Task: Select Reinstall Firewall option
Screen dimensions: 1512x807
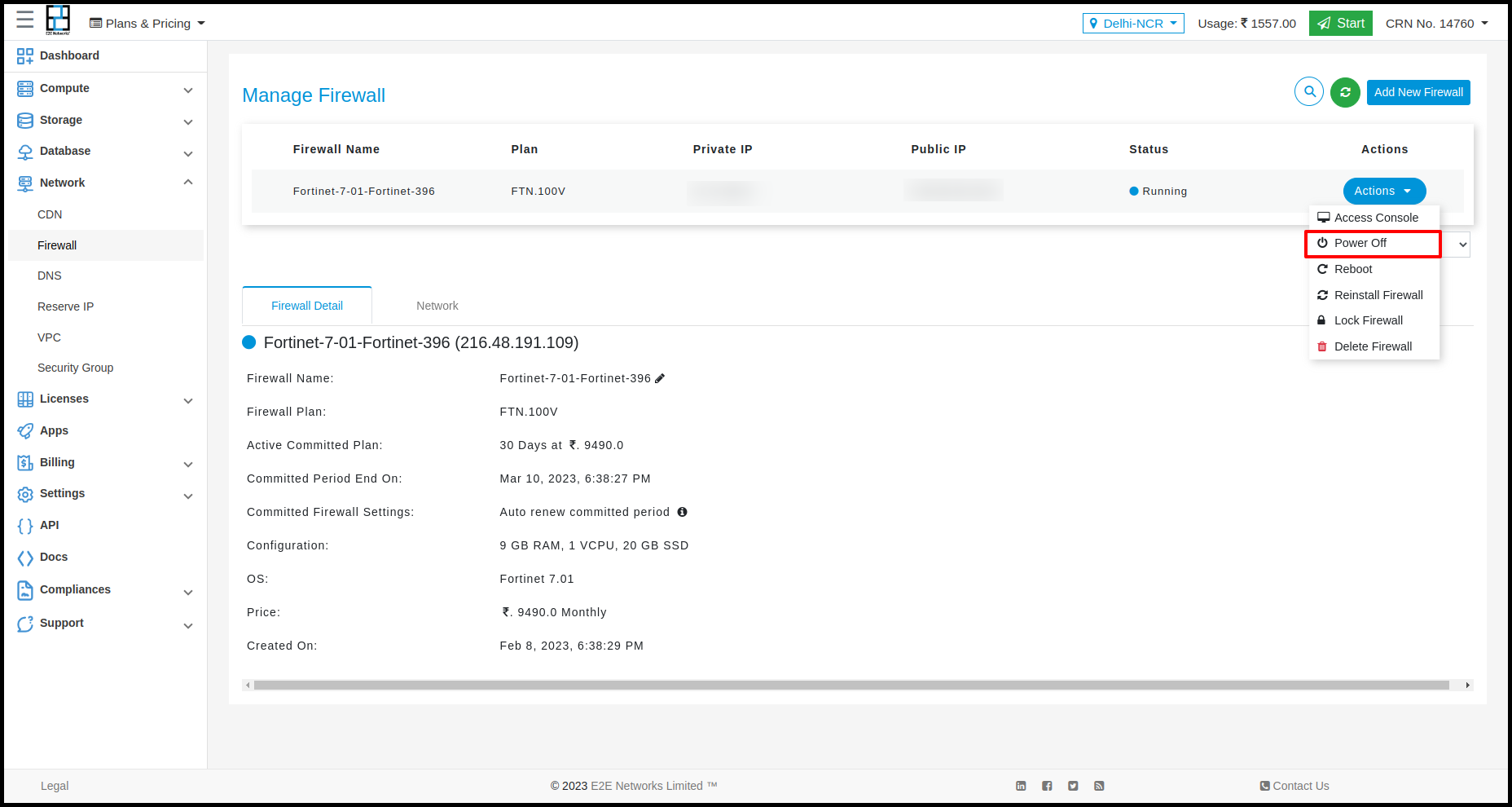Action: coord(1374,295)
